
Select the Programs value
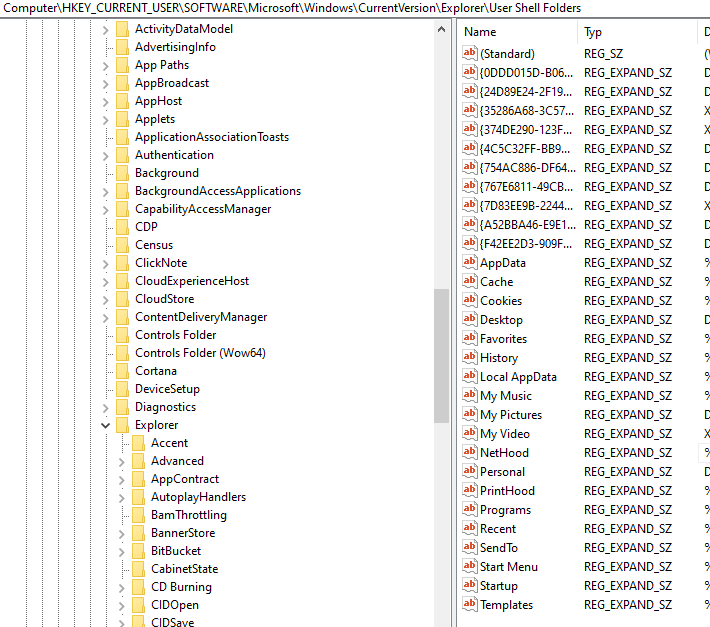point(505,510)
